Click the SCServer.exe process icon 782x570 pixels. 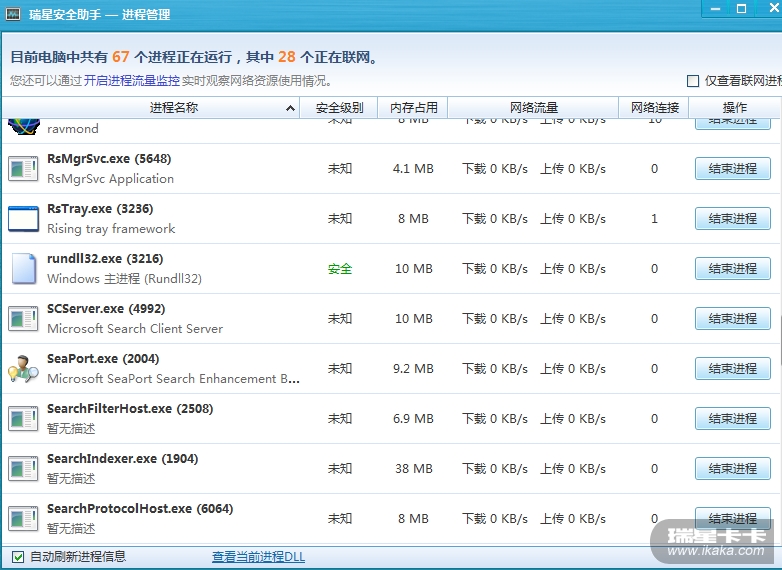tap(23, 318)
